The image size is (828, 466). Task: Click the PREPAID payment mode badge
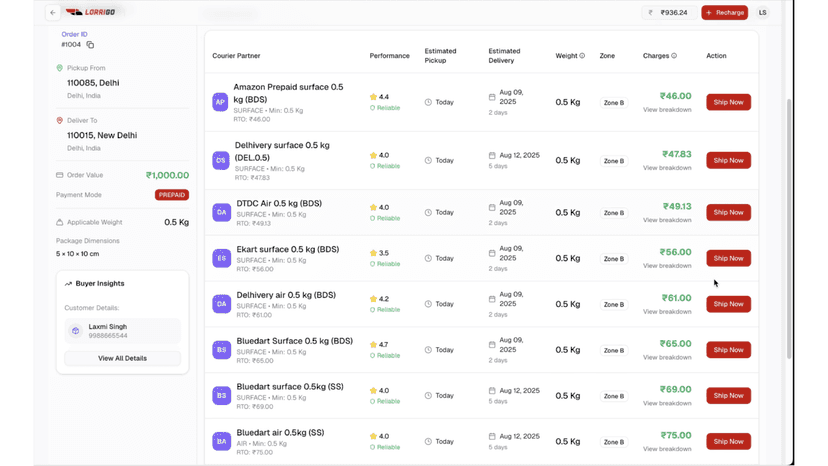(172, 195)
